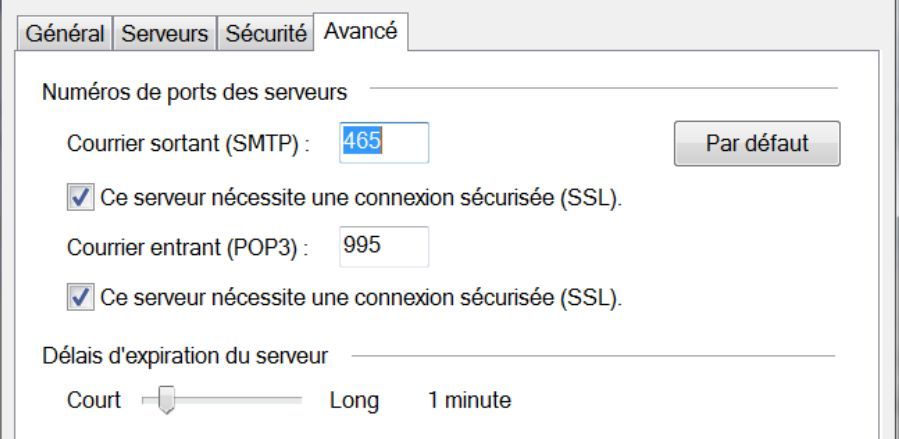899x439 pixels.
Task: Click the server timeout slider thumb
Action: click(166, 401)
